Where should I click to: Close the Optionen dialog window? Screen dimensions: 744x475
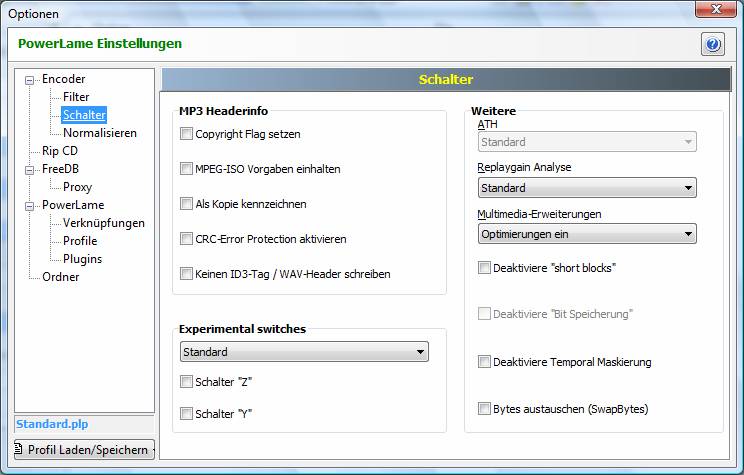(x=716, y=9)
